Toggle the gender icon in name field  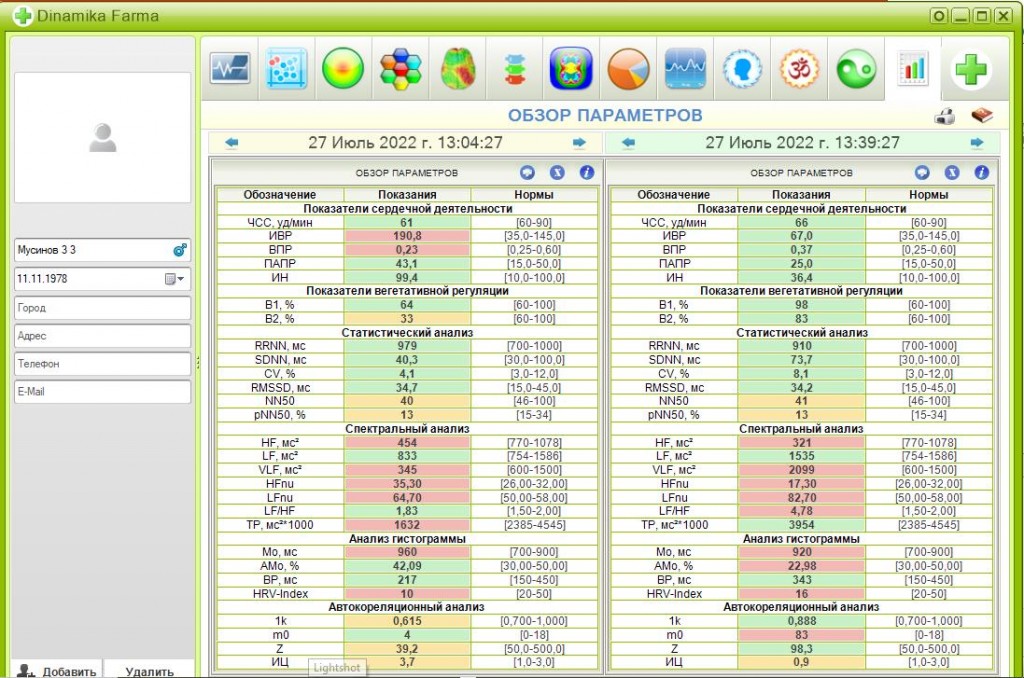pyautogui.click(x=180, y=250)
